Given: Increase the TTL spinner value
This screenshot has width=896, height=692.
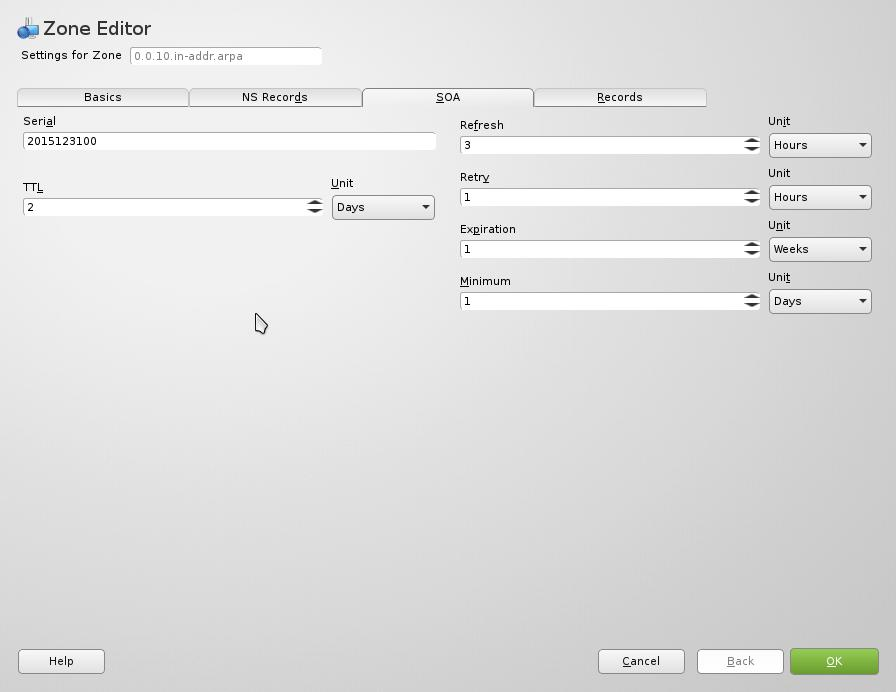Looking at the screenshot, I should tap(315, 203).
